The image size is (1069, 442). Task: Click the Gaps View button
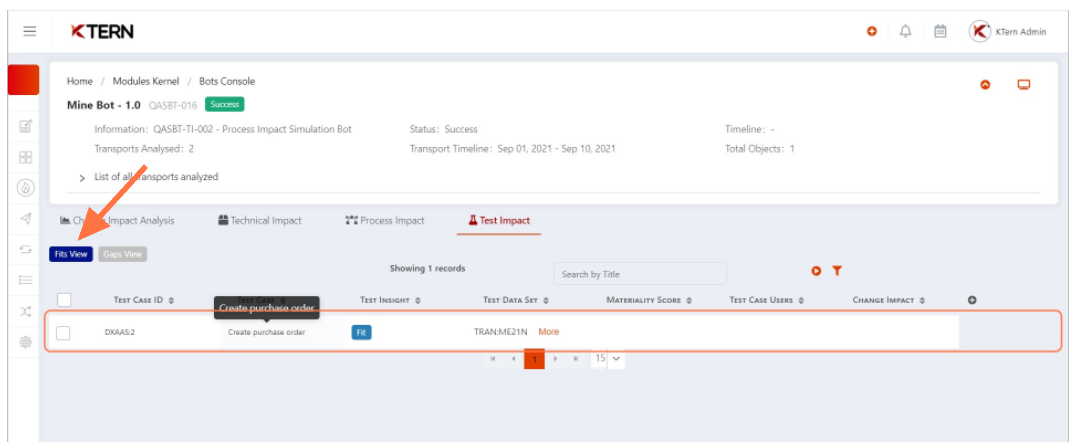[x=123, y=254]
